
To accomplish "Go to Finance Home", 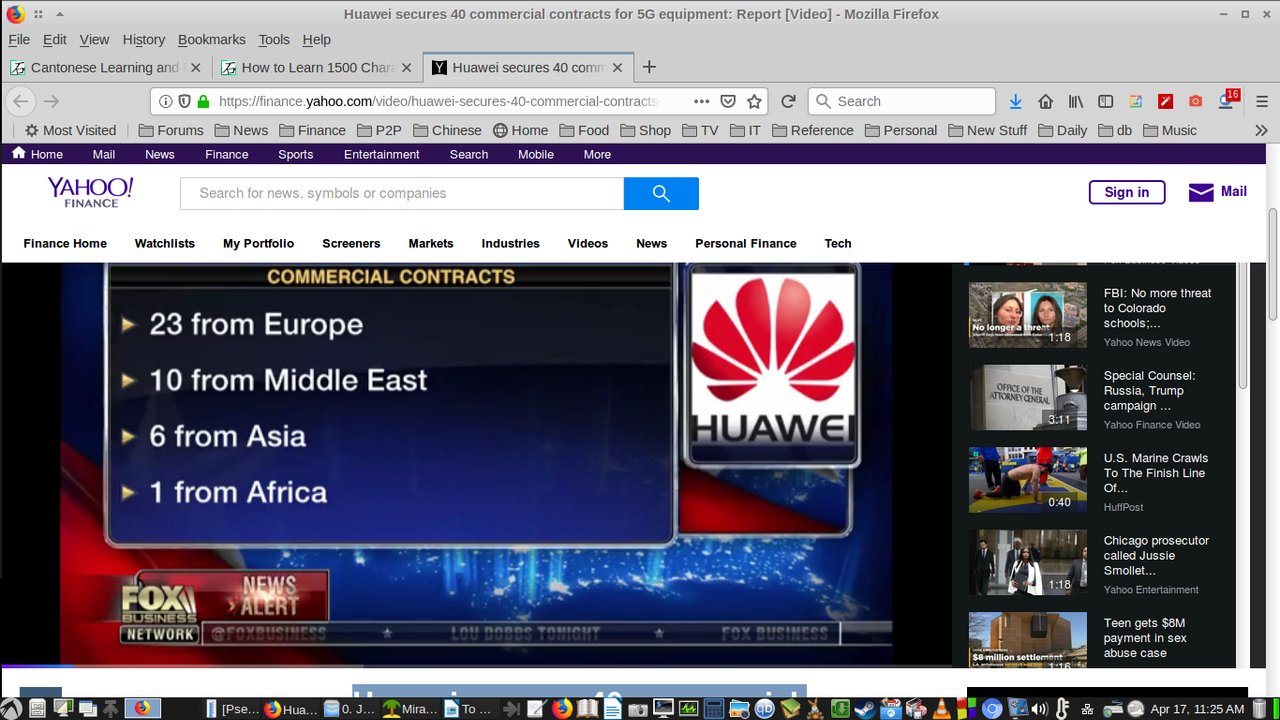I will point(65,243).
